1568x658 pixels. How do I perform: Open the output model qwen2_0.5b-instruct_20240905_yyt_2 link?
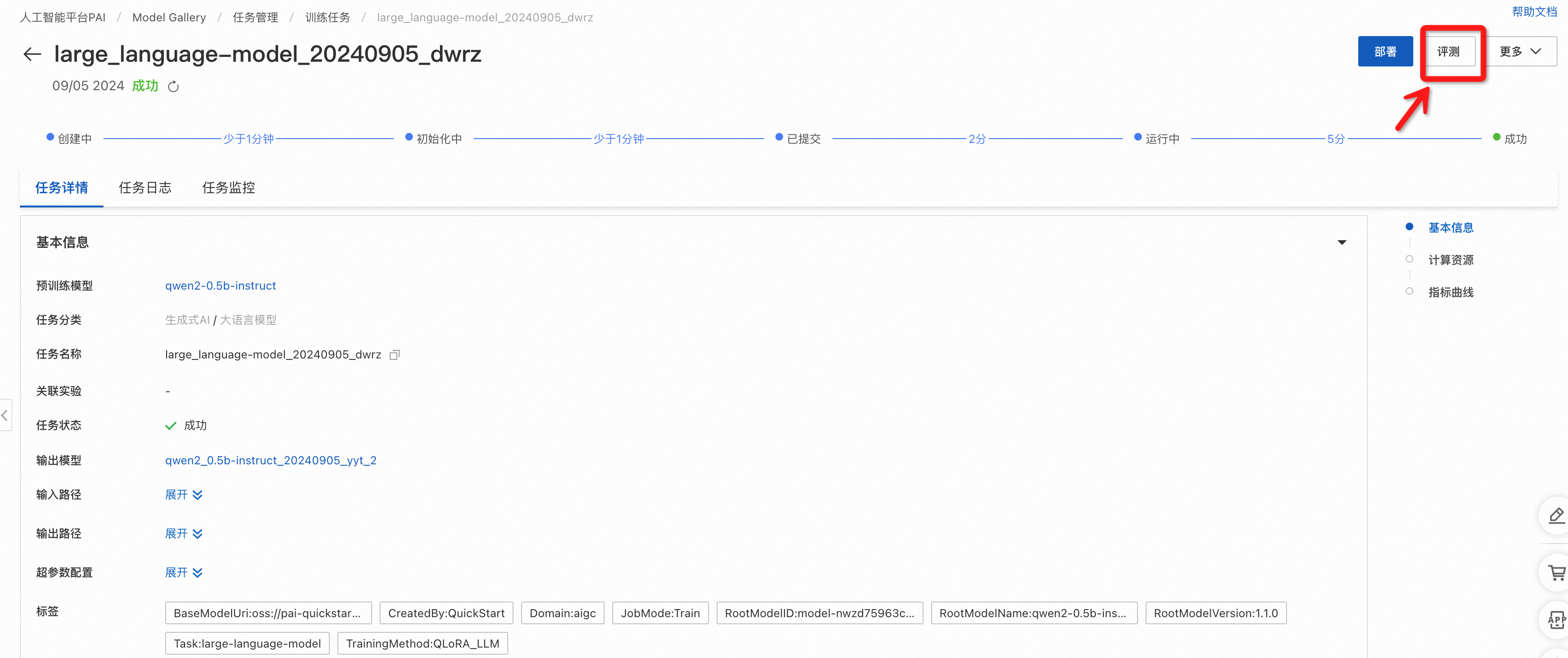pos(270,460)
